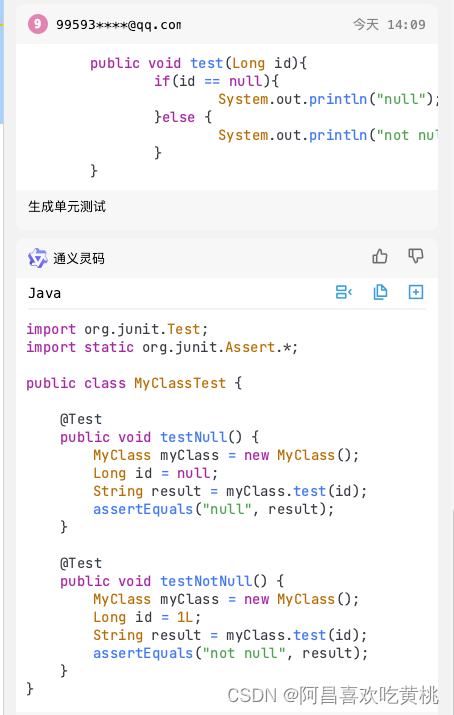Click assertEquals("null", result) line
The width and height of the screenshot is (454, 715).
(213, 509)
